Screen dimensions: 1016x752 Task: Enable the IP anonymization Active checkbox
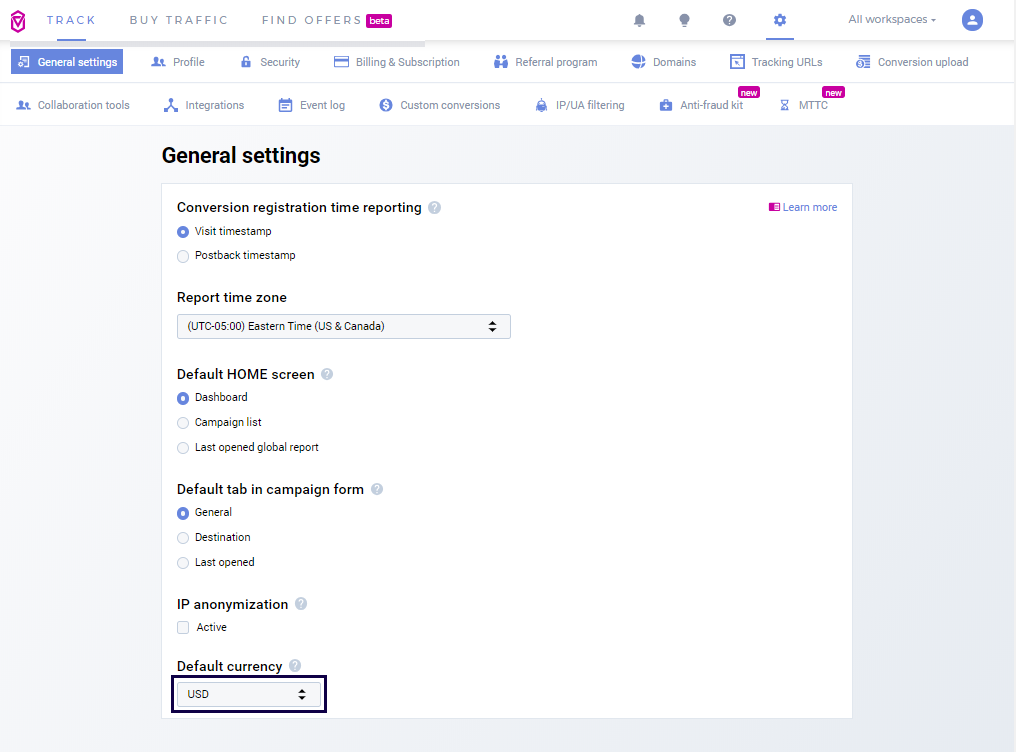(183, 628)
